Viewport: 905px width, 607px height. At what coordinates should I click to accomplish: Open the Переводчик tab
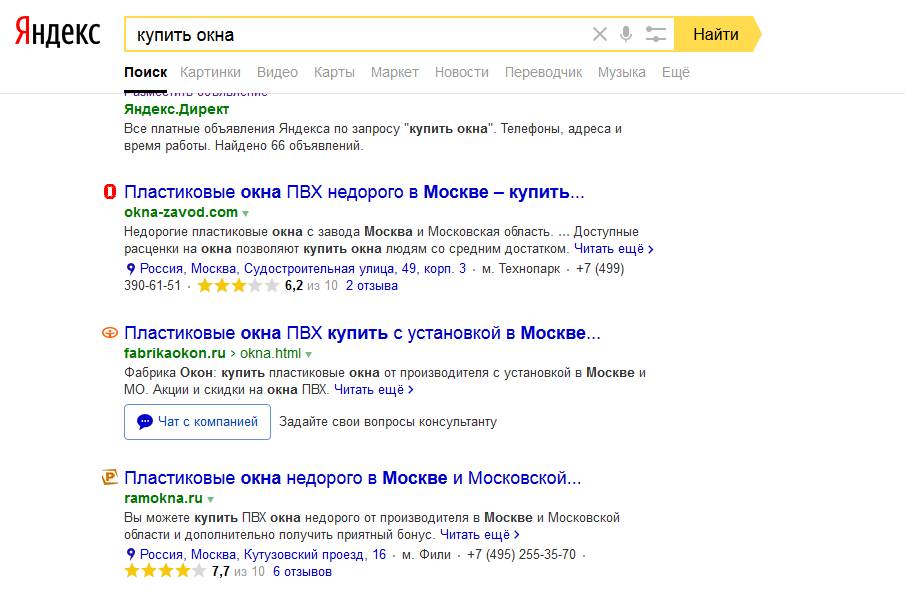(543, 72)
